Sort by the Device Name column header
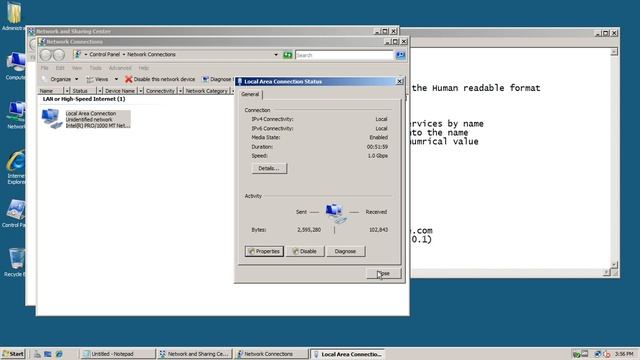The width and height of the screenshot is (640, 360). click(x=120, y=91)
